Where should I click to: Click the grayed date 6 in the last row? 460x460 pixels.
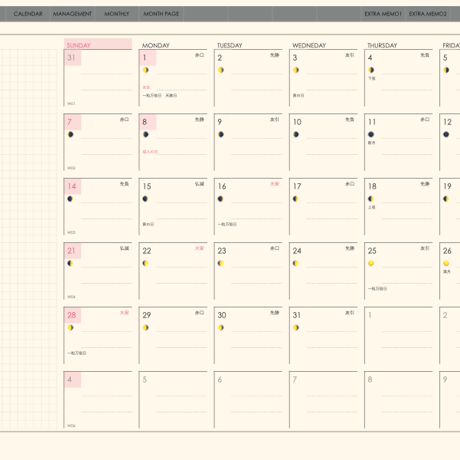(x=220, y=379)
